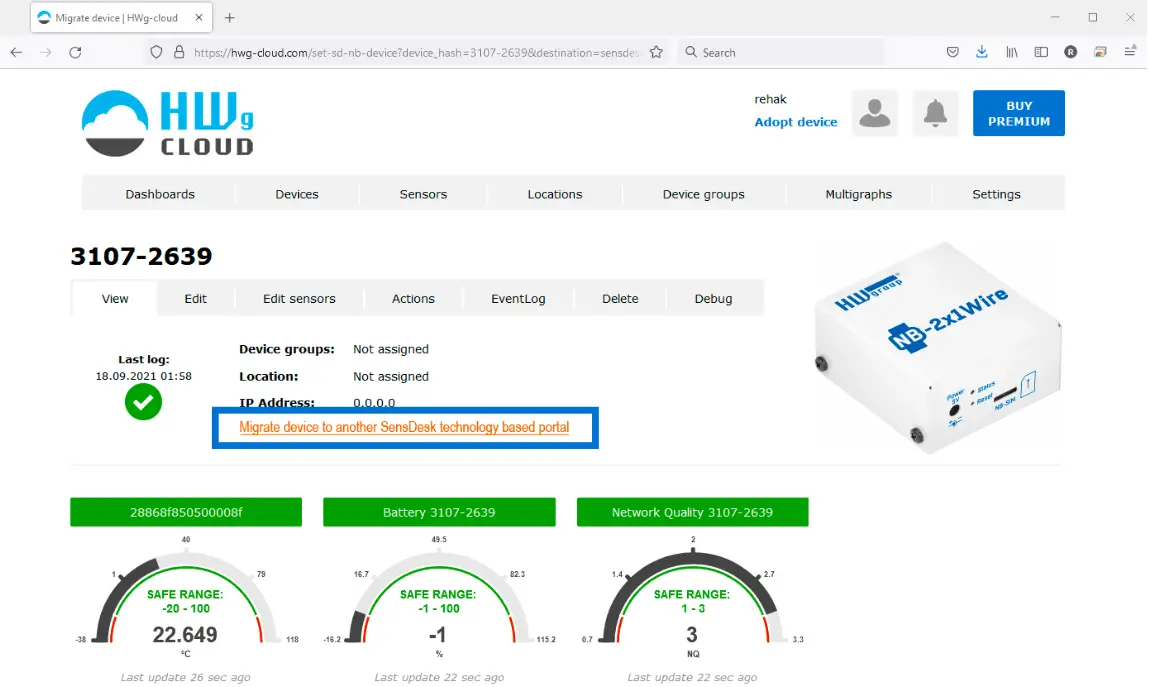Go back with the browser back arrow
This screenshot has height=687, width=1149.
(16, 52)
